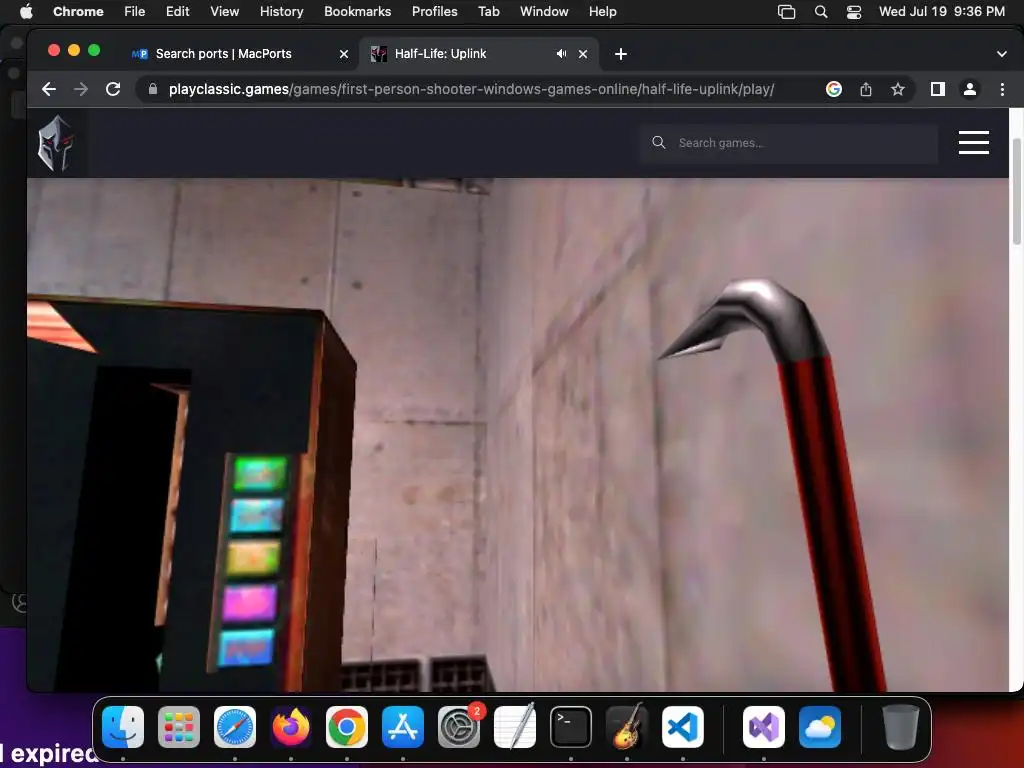This screenshot has width=1024, height=768.
Task: Open Safari from the Dock
Action: [235, 727]
